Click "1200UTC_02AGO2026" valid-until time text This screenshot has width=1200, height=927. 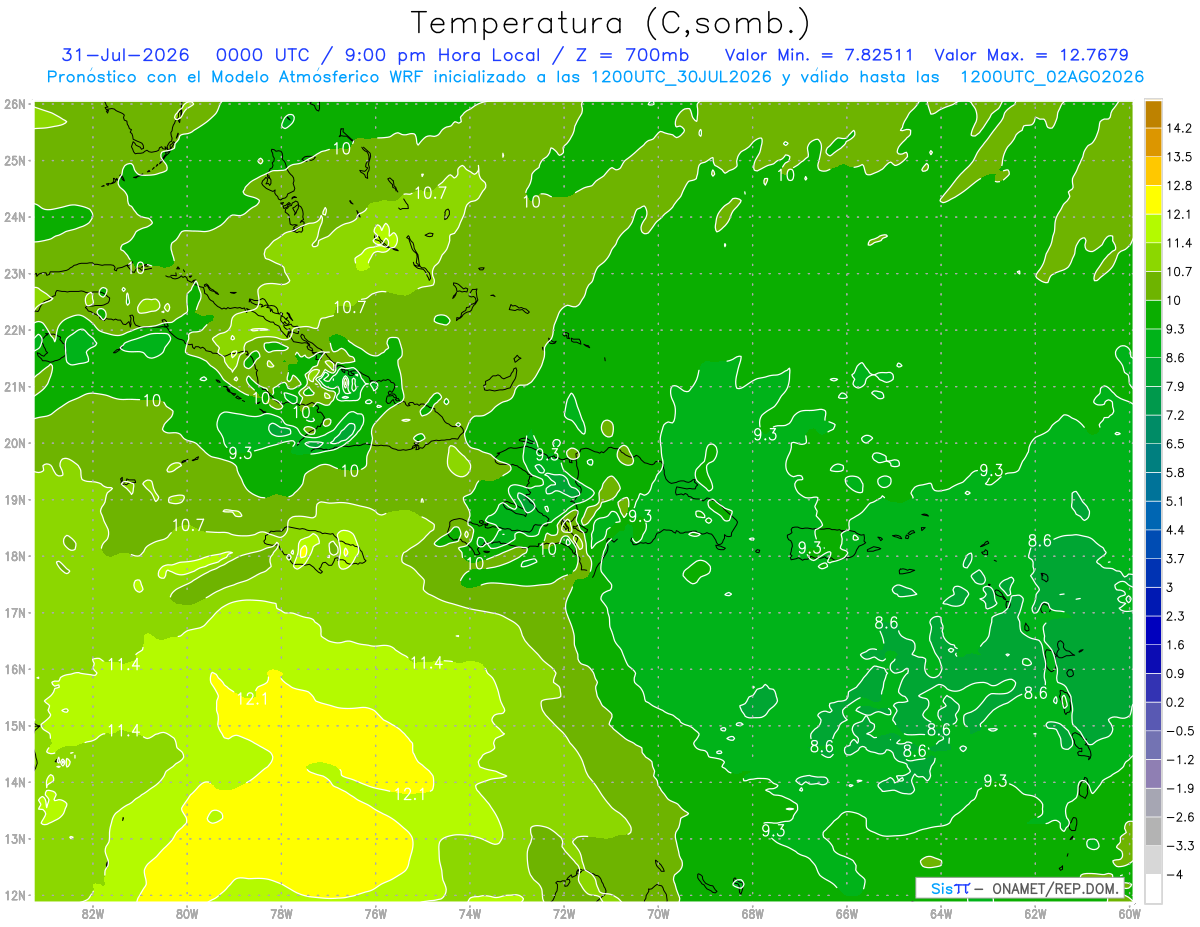coord(1052,77)
